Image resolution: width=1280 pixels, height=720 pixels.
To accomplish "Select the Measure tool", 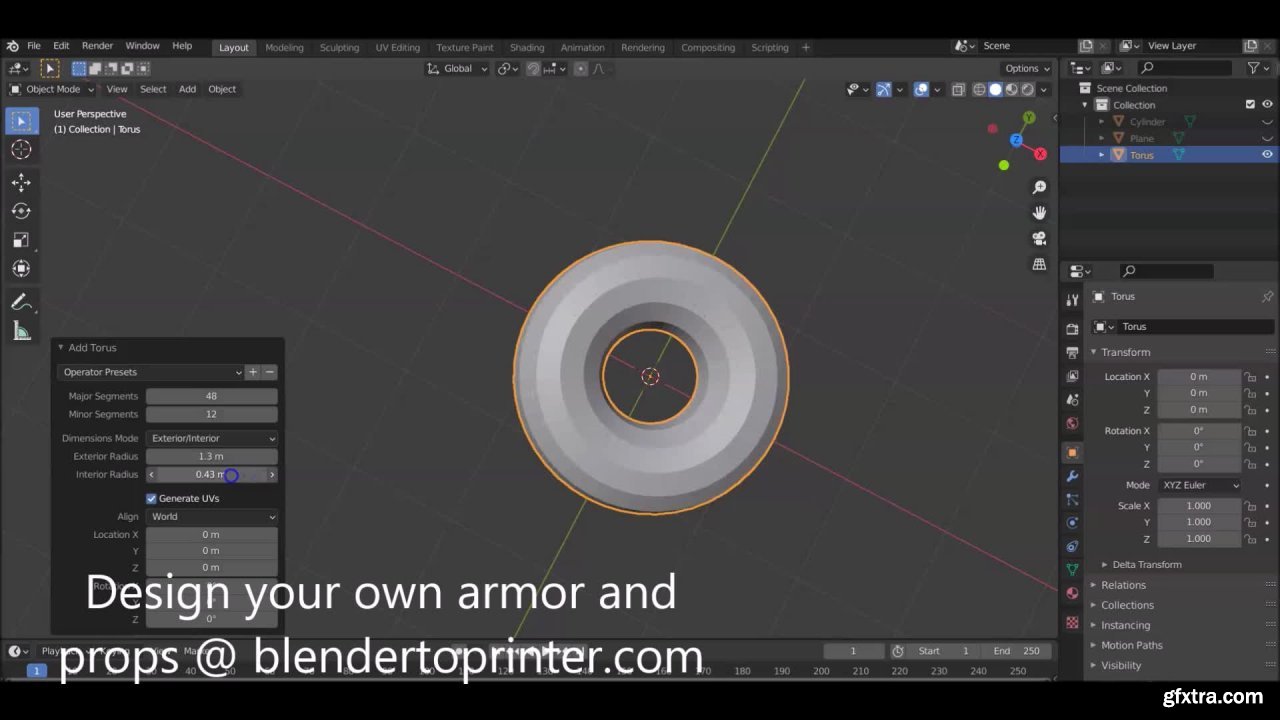I will pos(21,331).
